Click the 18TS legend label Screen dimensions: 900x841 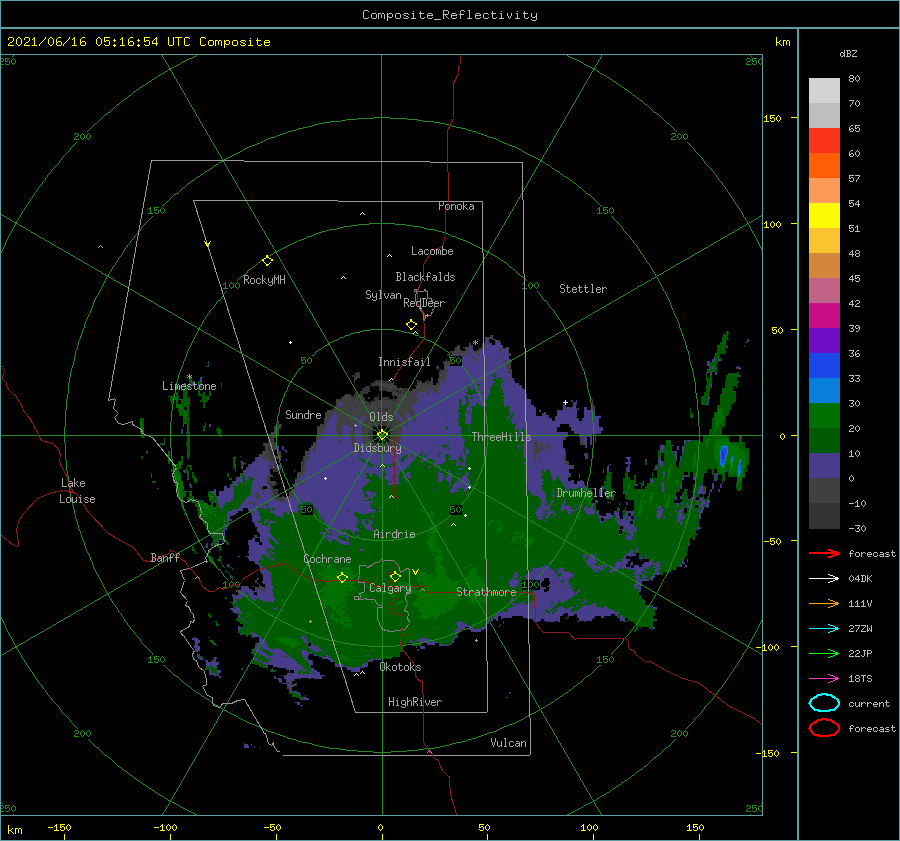point(860,679)
